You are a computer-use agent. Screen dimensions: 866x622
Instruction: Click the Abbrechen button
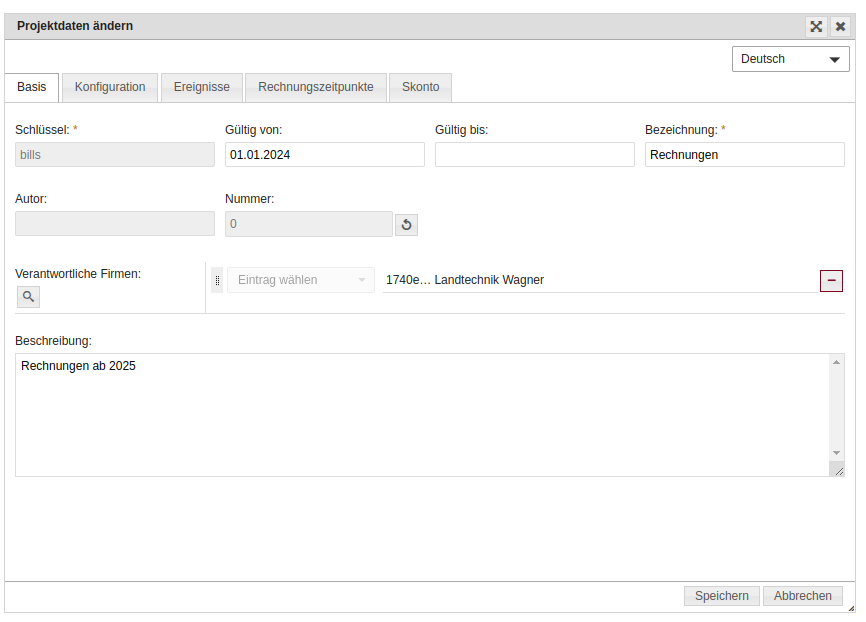(802, 596)
